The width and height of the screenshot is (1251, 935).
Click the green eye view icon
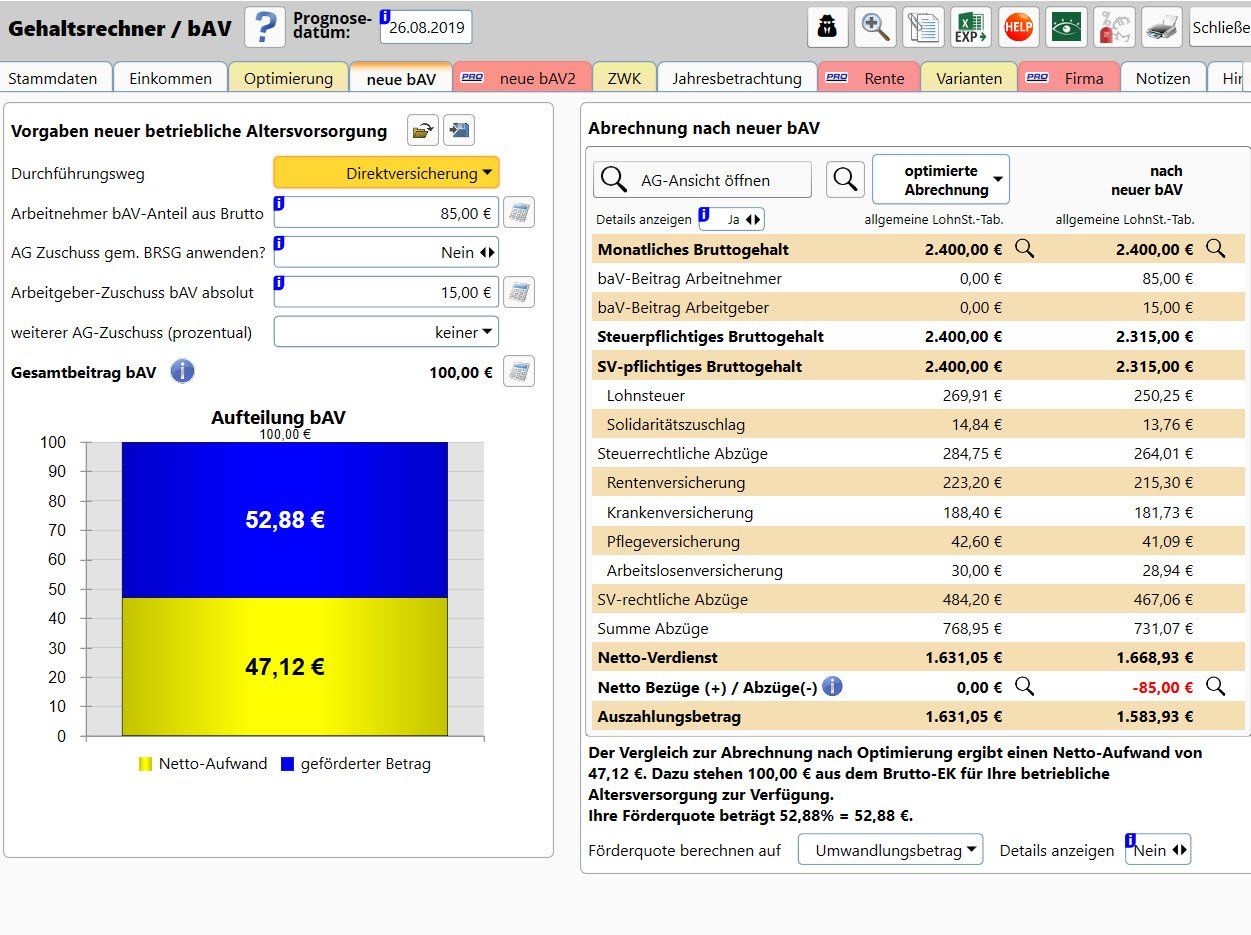[x=1066, y=28]
